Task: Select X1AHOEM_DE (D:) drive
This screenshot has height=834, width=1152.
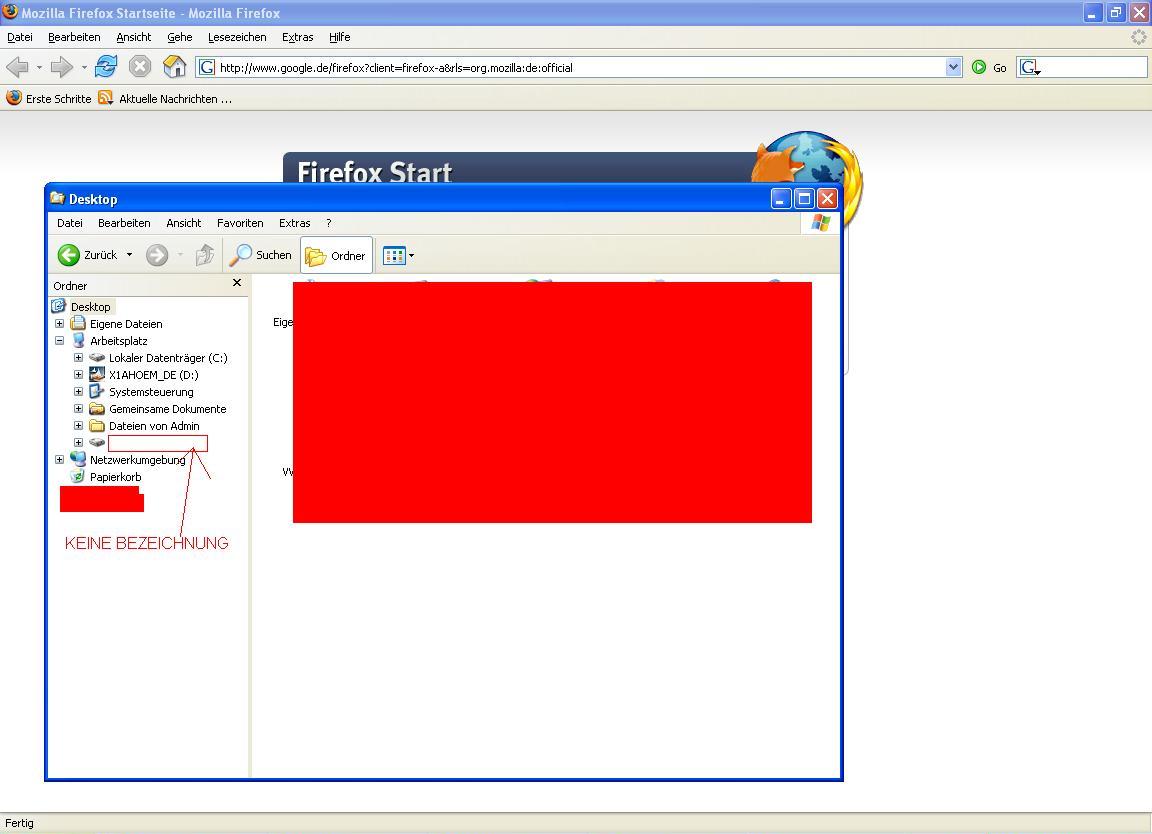Action: [x=154, y=375]
